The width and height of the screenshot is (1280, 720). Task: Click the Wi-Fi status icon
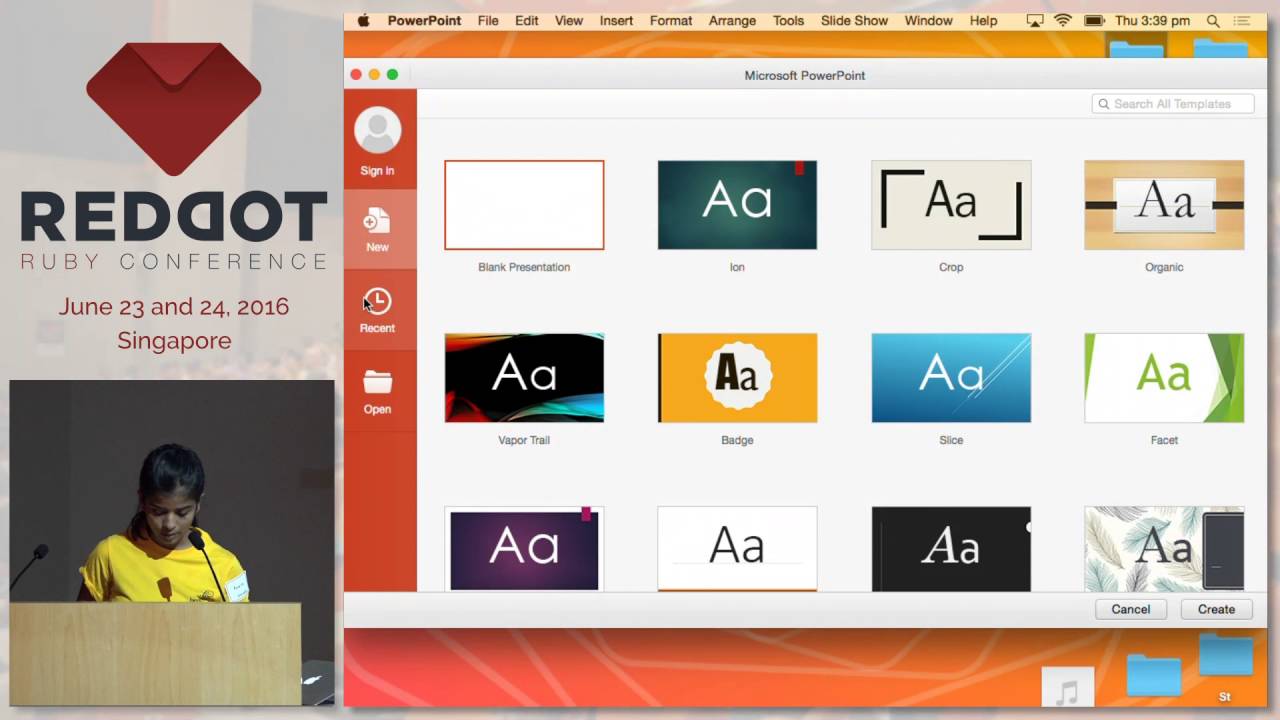[1063, 20]
